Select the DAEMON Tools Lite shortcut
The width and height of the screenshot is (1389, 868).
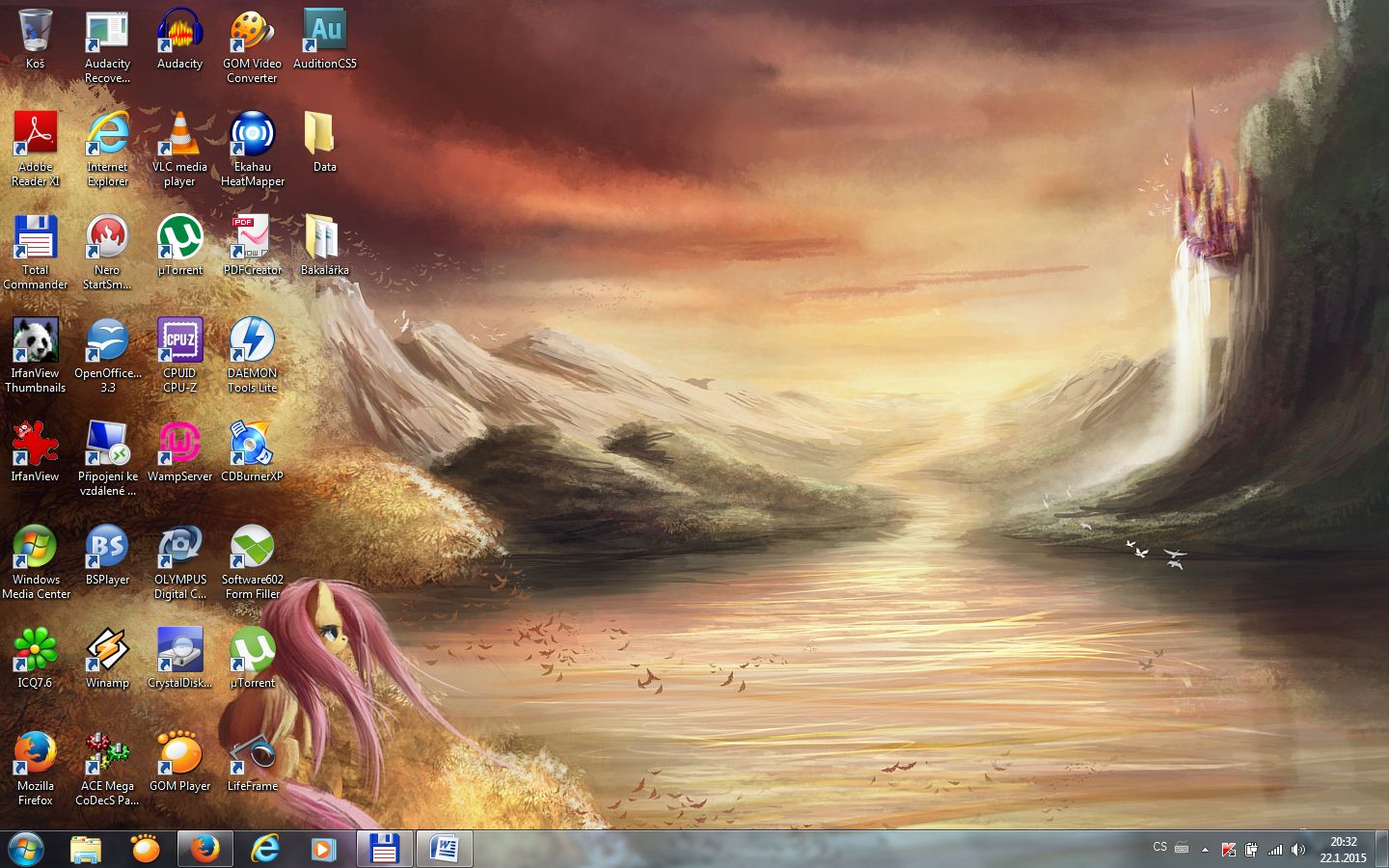point(252,356)
